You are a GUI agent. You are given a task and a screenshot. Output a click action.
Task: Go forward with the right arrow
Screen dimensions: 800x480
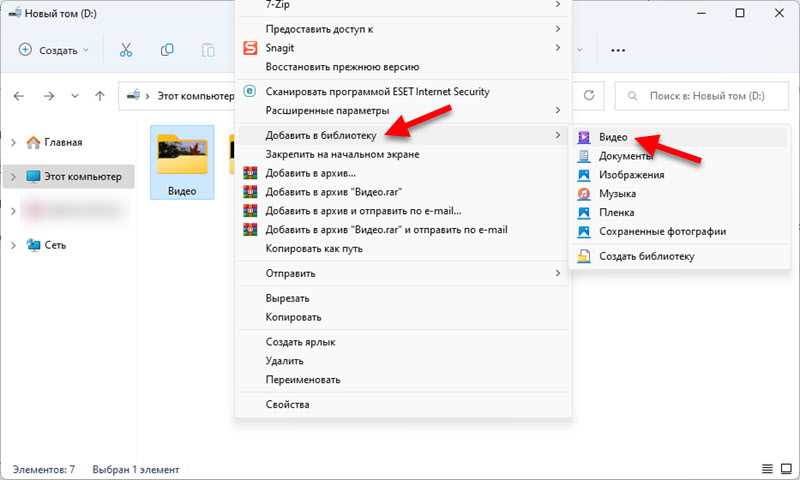click(49, 96)
